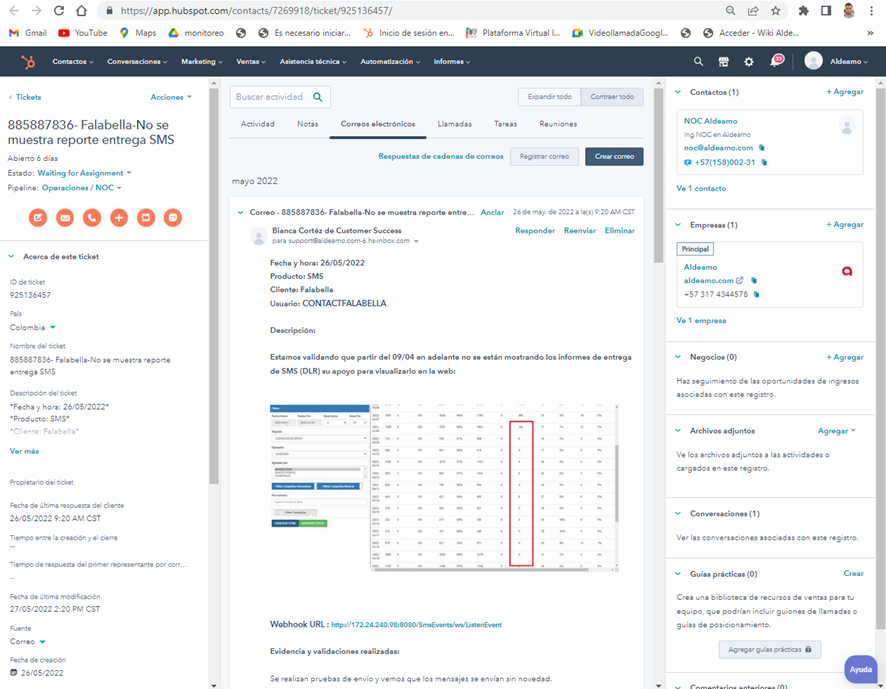Open the HubSpot sprocket home logo
Image resolution: width=886 pixels, height=689 pixels.
coord(28,62)
